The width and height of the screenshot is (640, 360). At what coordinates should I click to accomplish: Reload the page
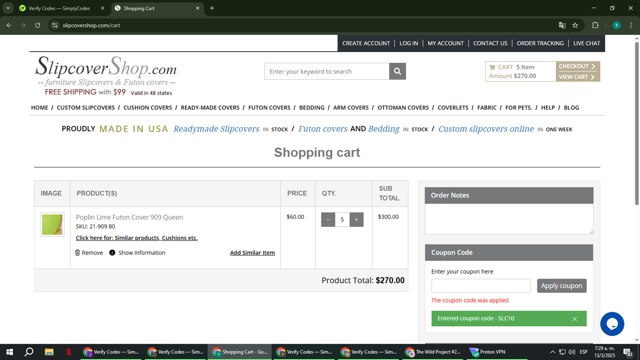point(38,25)
